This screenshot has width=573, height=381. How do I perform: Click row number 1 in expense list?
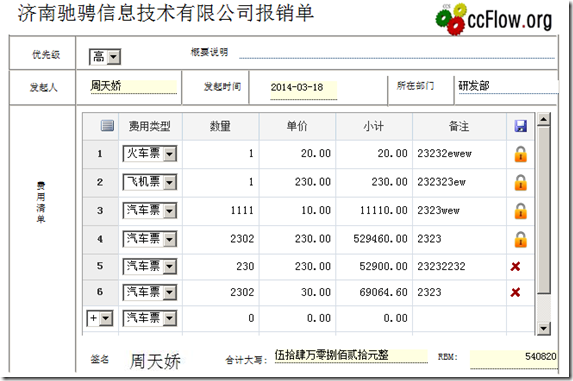100,153
